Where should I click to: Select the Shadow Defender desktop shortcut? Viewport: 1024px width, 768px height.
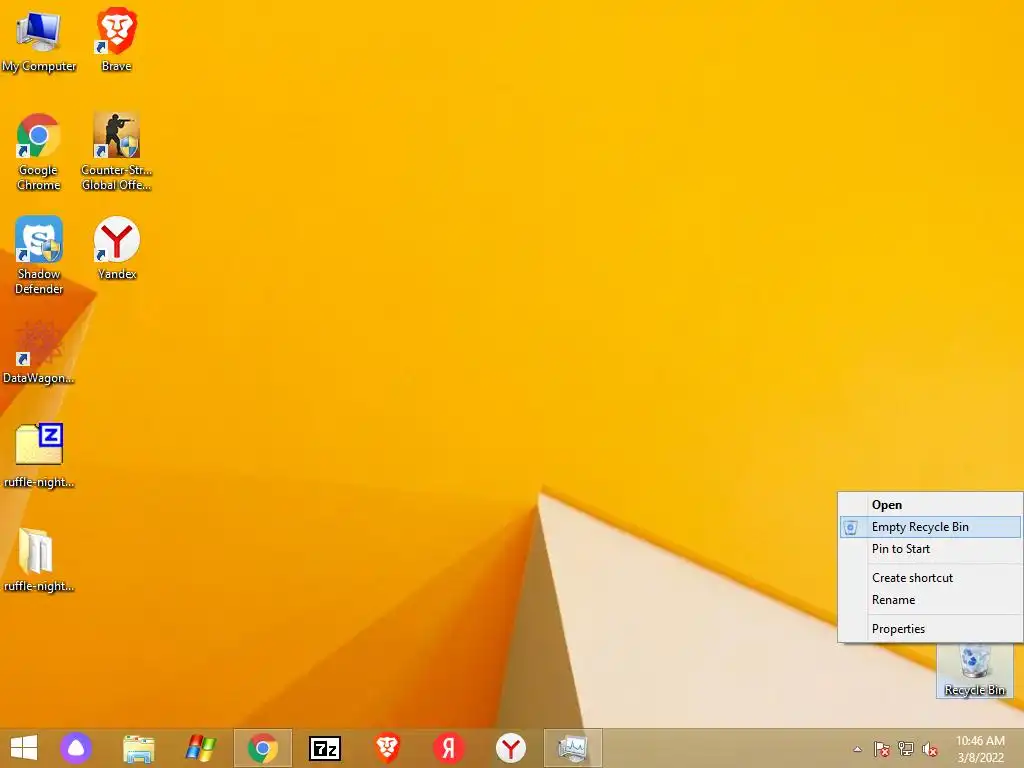click(x=39, y=255)
